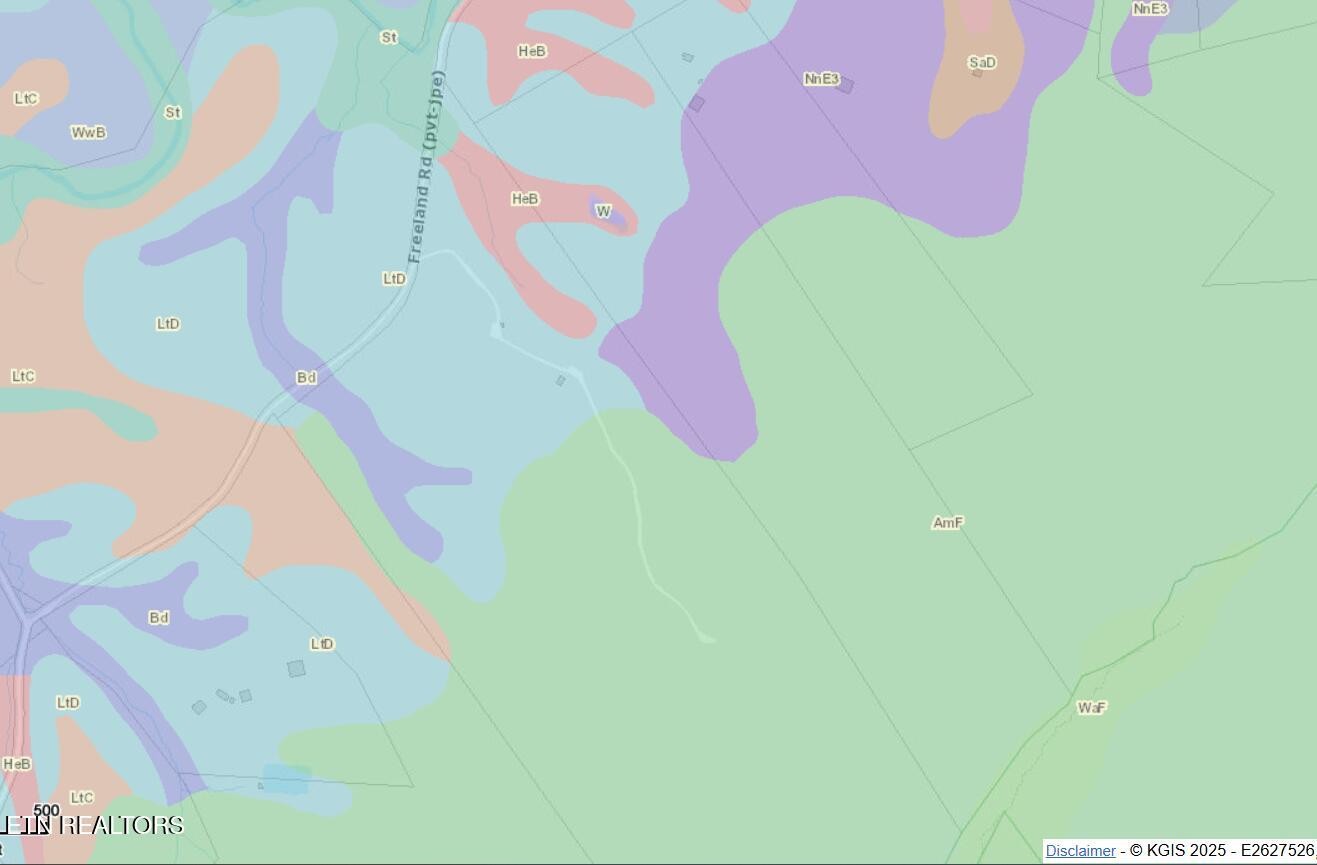The height and width of the screenshot is (865, 1317).
Task: Select the building footprint under the SaD label
Action: (977, 73)
